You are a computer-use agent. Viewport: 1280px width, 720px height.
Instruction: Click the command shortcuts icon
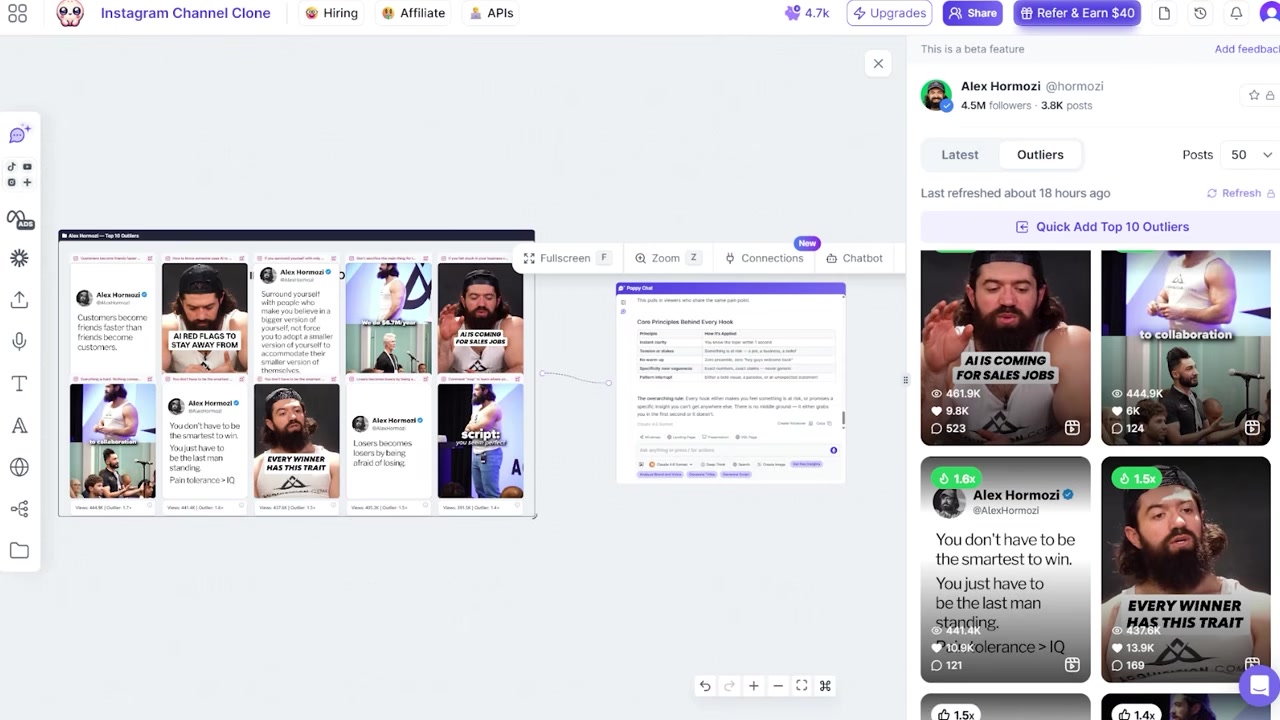point(825,686)
